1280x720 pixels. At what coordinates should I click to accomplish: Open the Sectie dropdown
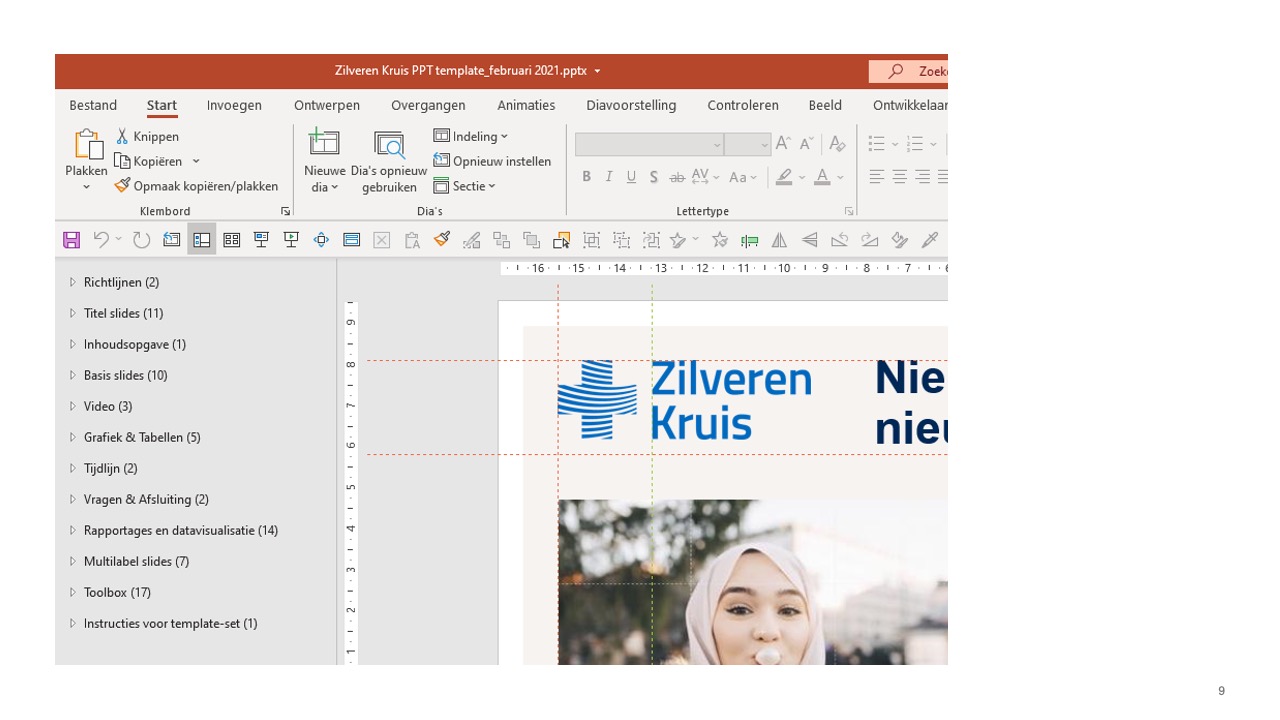pos(465,186)
